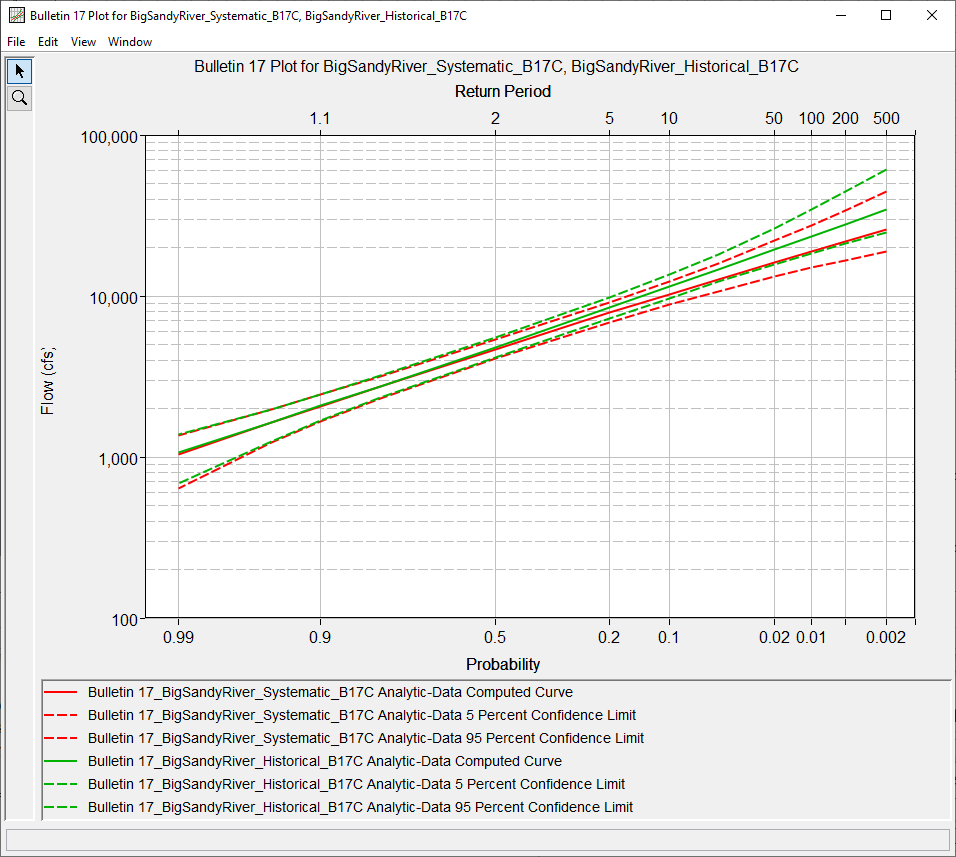
Task: Click the 0.5 probability tick label
Action: (x=495, y=638)
